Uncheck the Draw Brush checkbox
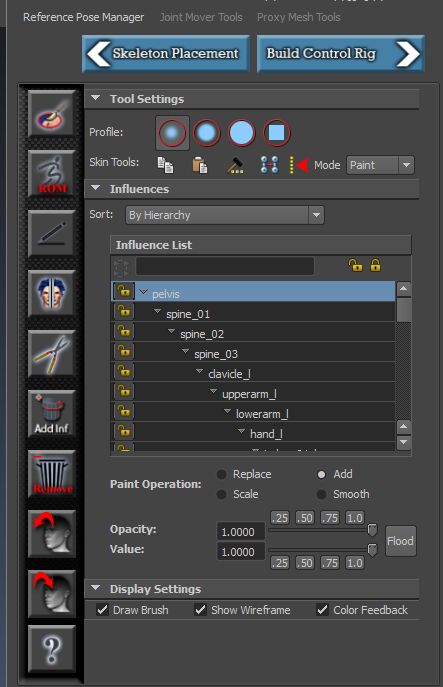The height and width of the screenshot is (687, 443). point(103,609)
